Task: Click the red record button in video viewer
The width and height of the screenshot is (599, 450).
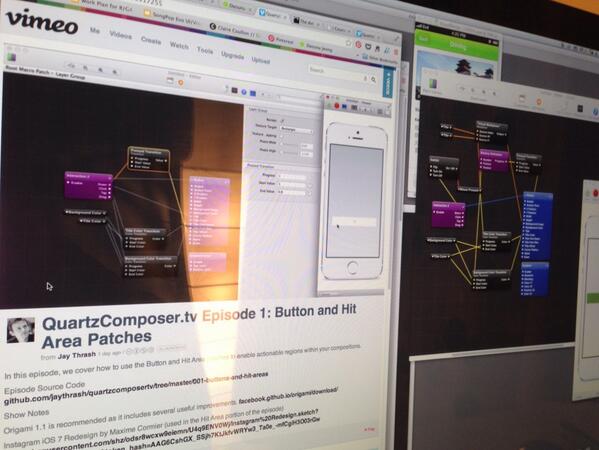Action: coord(337,105)
